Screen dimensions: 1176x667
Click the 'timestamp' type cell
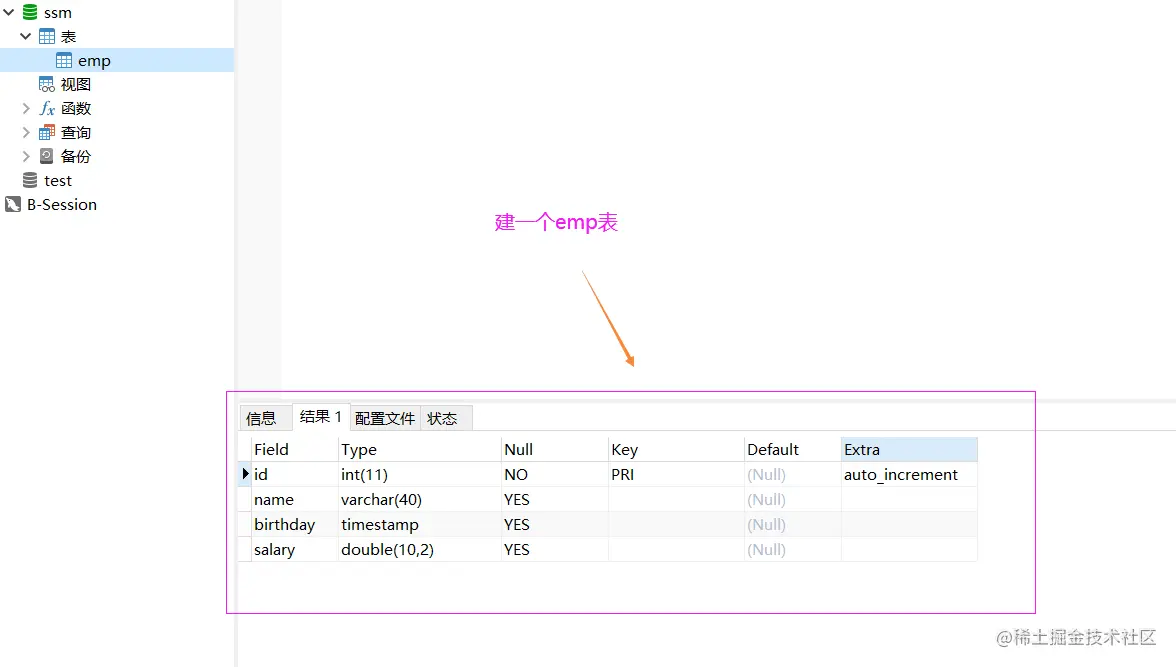click(x=420, y=524)
